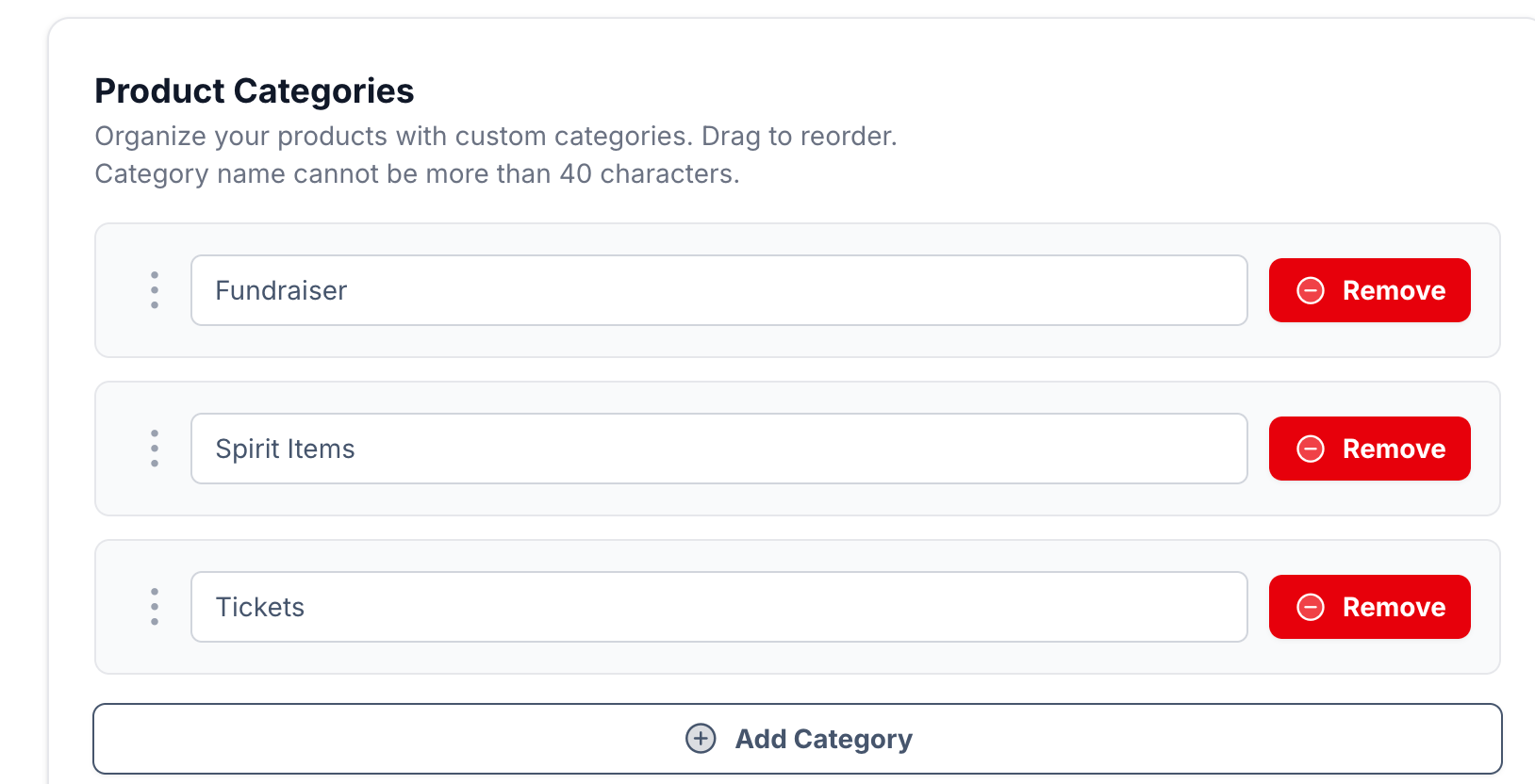Remove the Fundraiser category

[x=1369, y=290]
